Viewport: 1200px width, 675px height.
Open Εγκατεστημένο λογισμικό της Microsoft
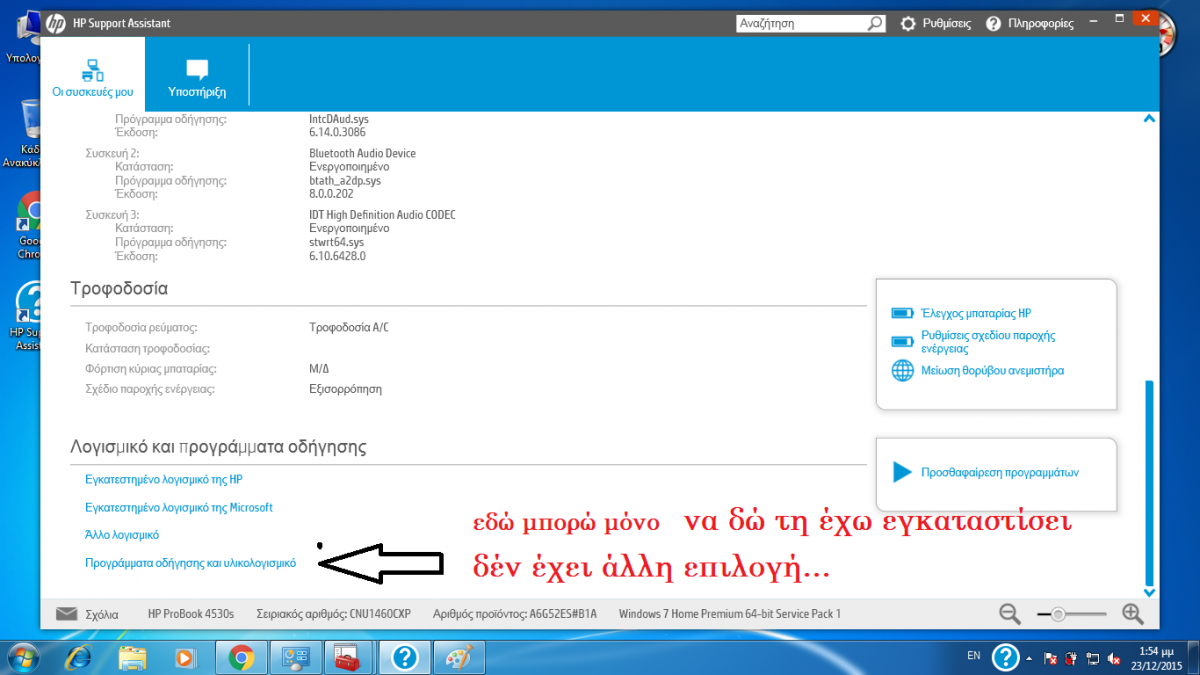point(179,507)
